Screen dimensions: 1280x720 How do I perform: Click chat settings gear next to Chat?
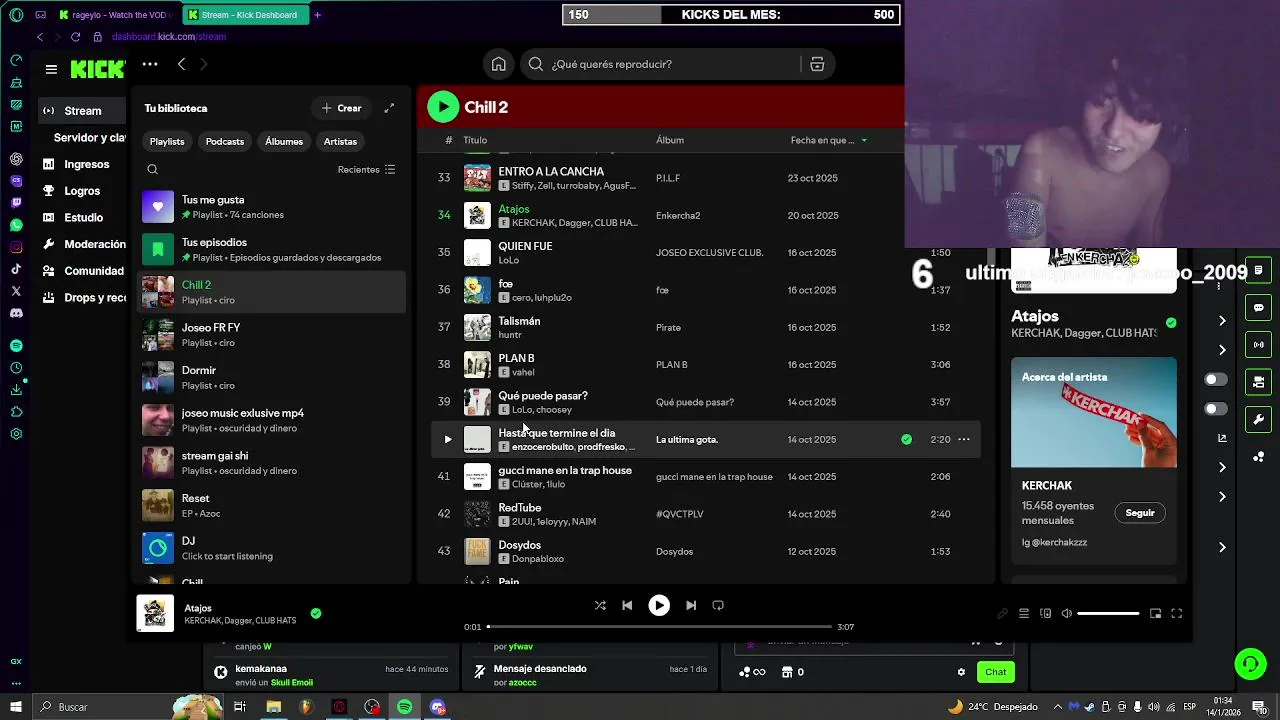[962, 672]
